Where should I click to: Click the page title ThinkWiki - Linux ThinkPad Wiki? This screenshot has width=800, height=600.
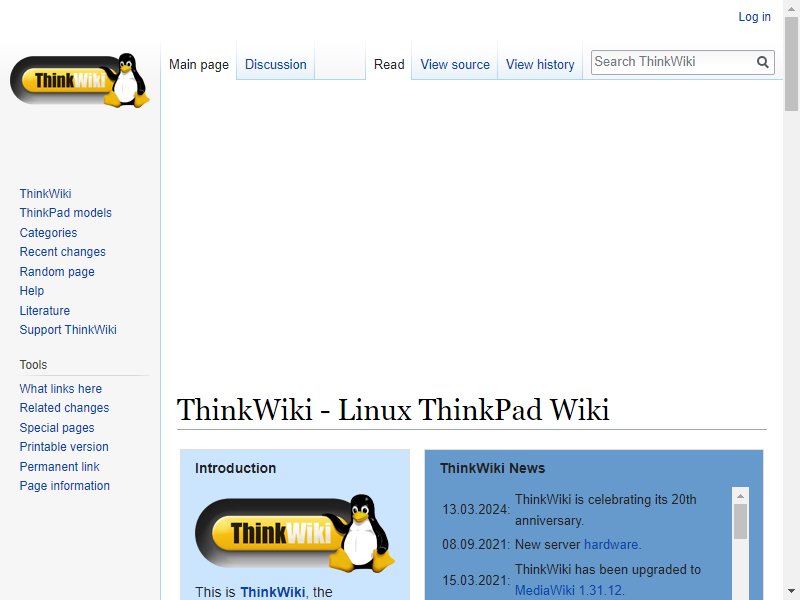click(393, 410)
